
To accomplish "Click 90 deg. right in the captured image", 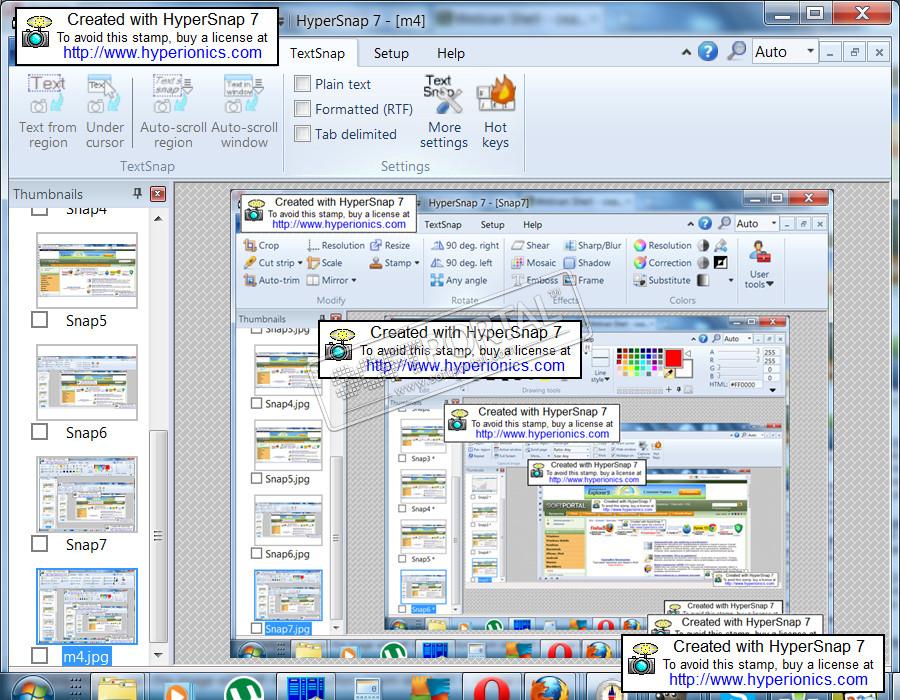I will (465, 246).
